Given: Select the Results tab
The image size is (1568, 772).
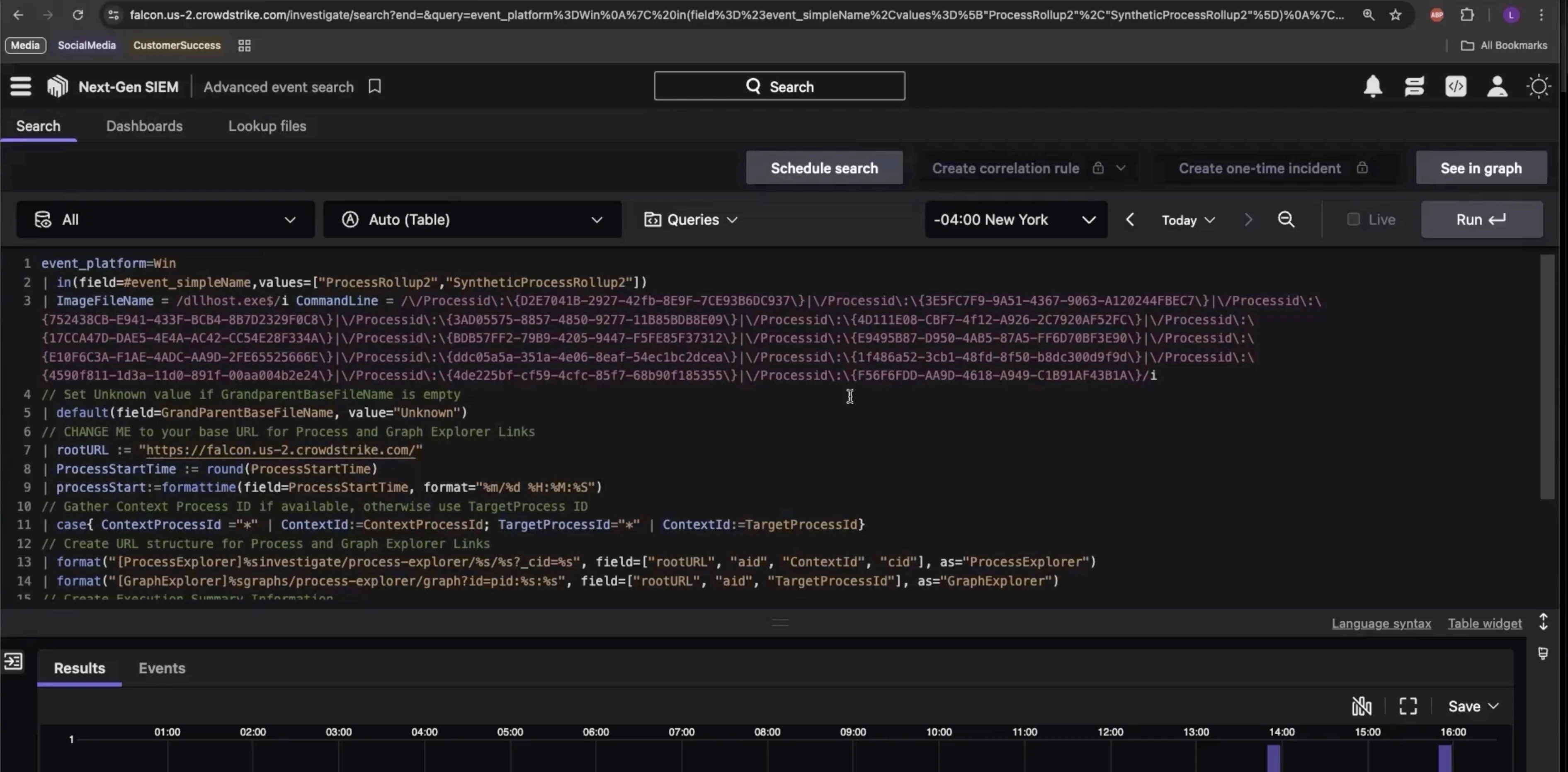Looking at the screenshot, I should (79, 668).
